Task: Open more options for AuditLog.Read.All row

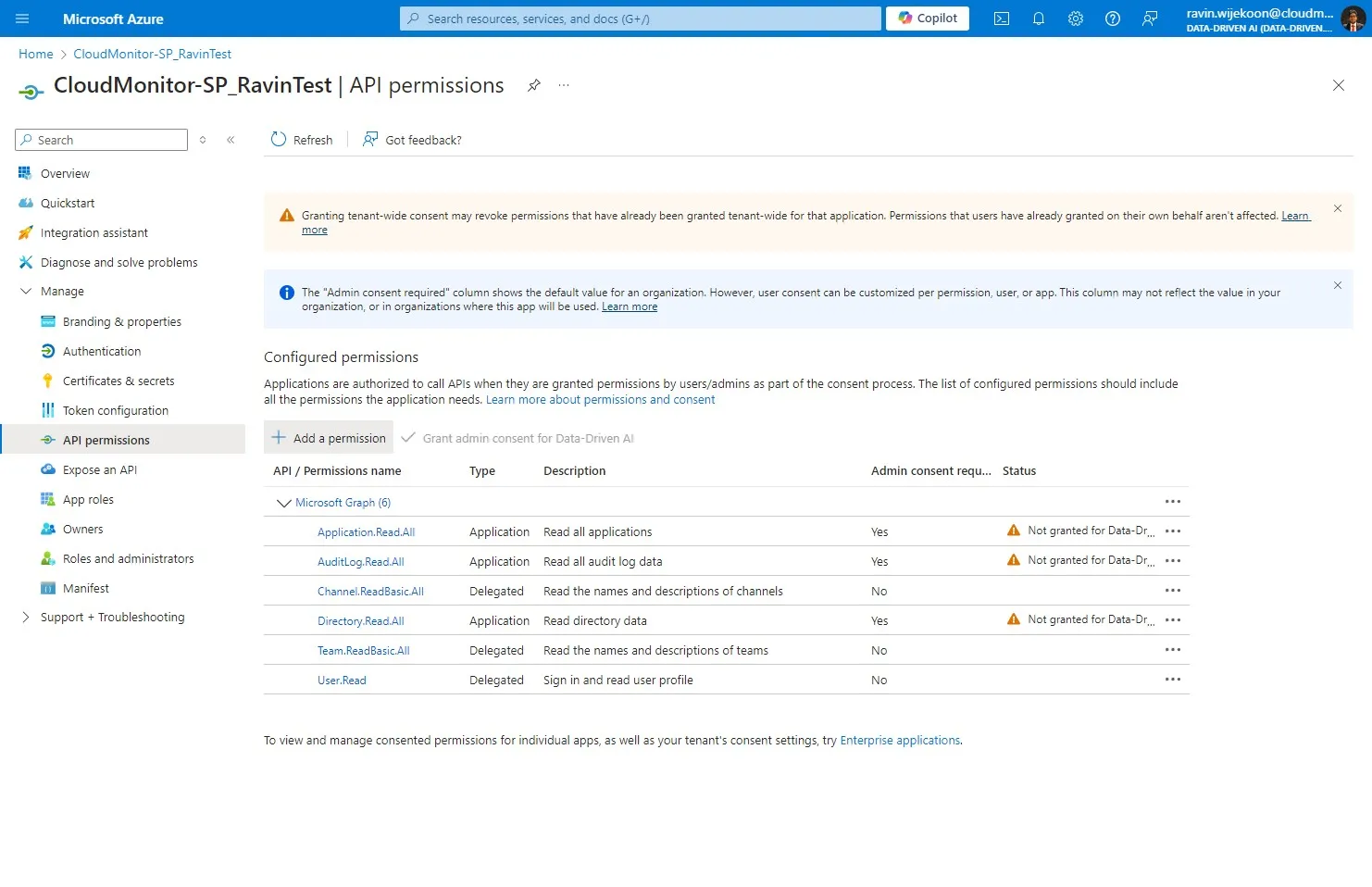Action: pos(1173,561)
